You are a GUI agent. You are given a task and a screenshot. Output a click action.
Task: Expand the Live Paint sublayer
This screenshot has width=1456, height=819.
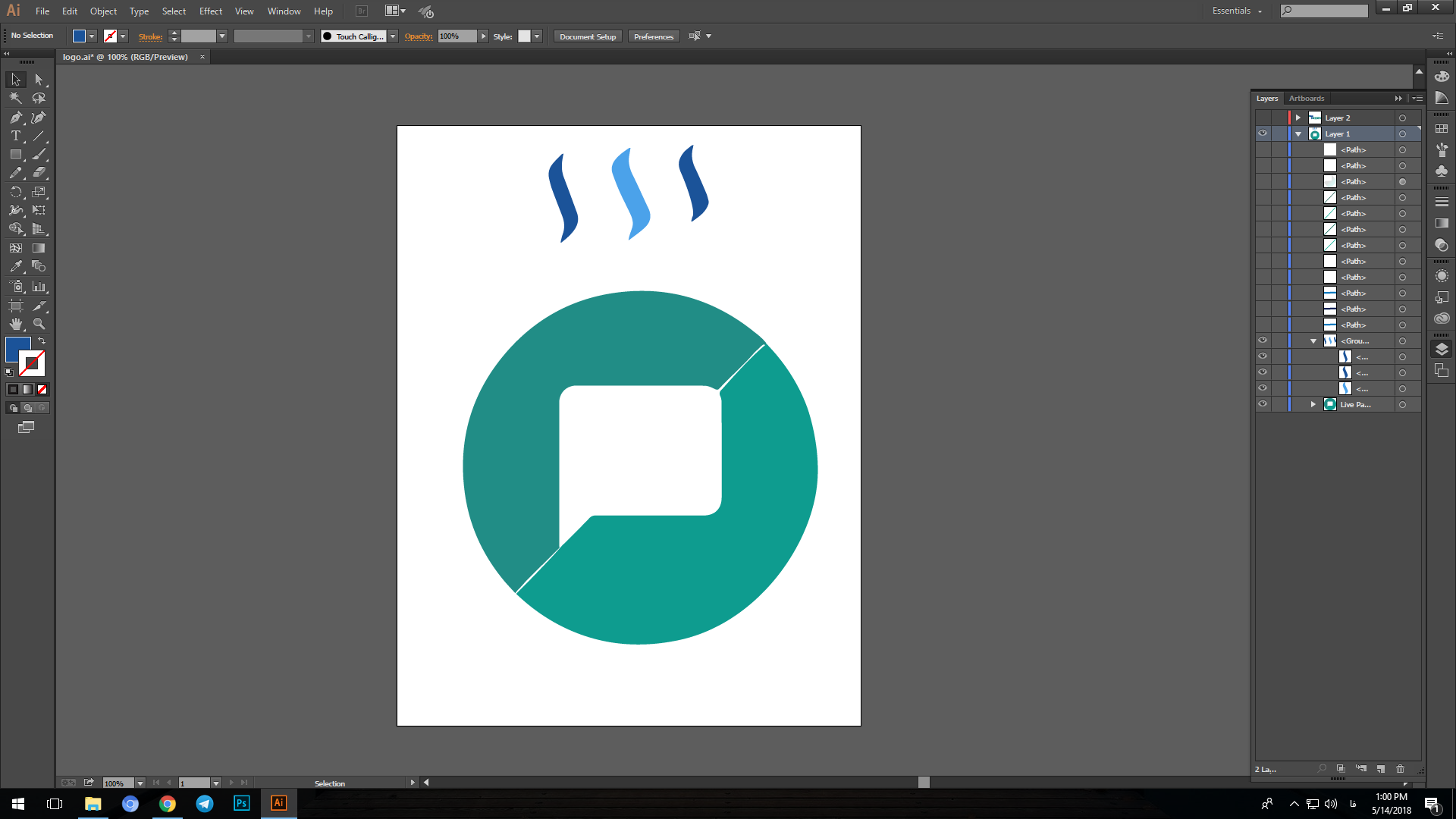click(x=1313, y=404)
